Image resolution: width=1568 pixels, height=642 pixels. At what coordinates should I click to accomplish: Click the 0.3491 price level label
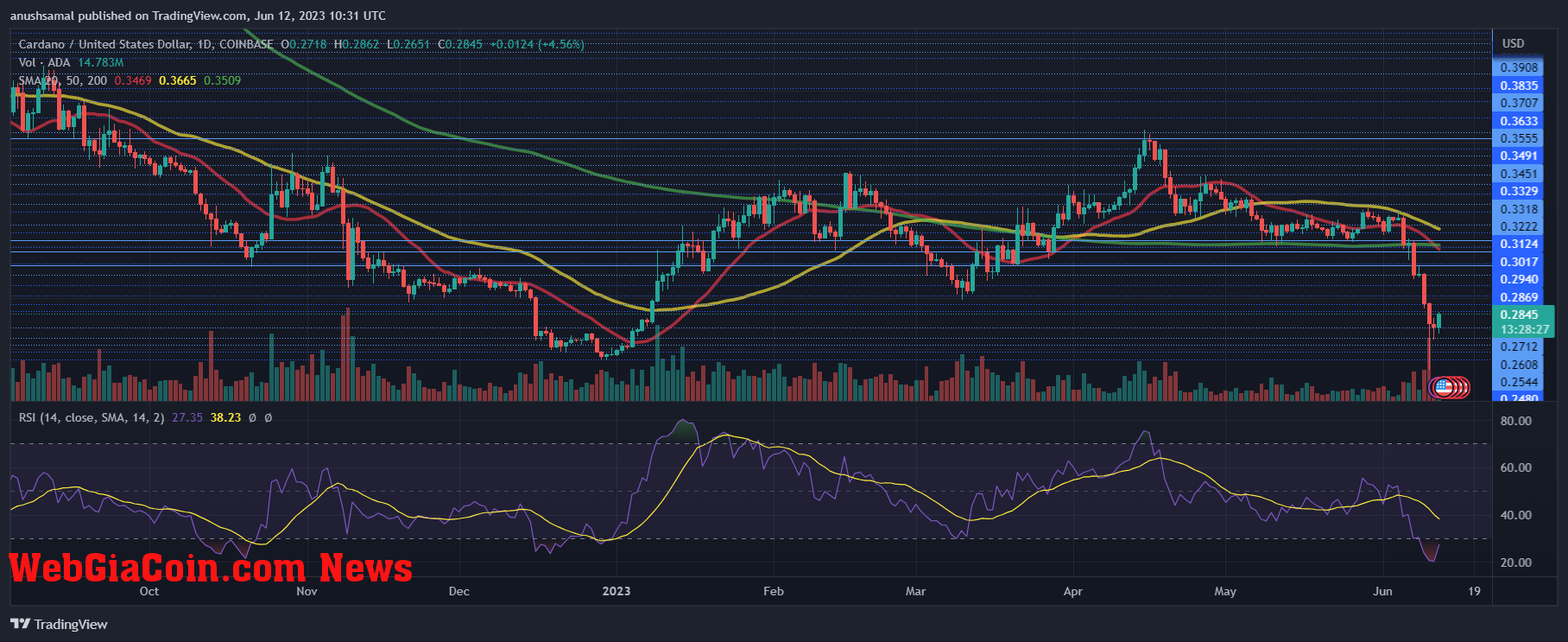tap(1519, 156)
